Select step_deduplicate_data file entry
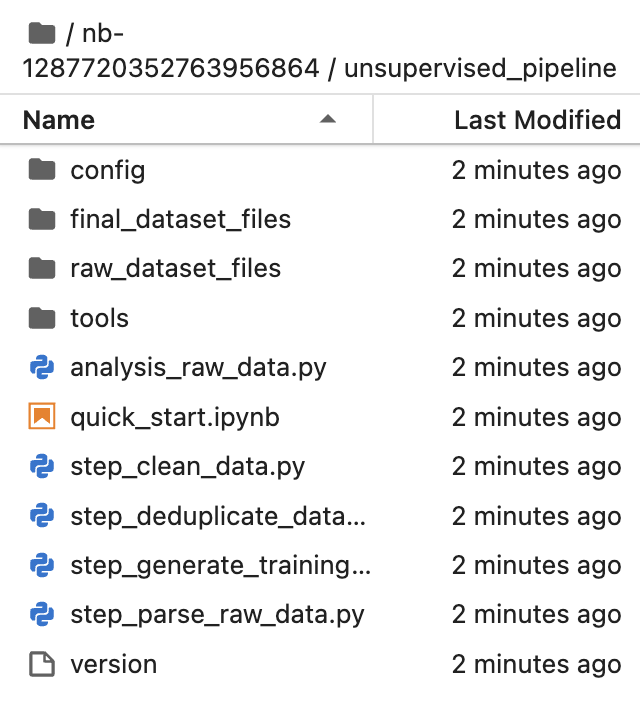Screen dimensions: 640x710 (320, 516)
